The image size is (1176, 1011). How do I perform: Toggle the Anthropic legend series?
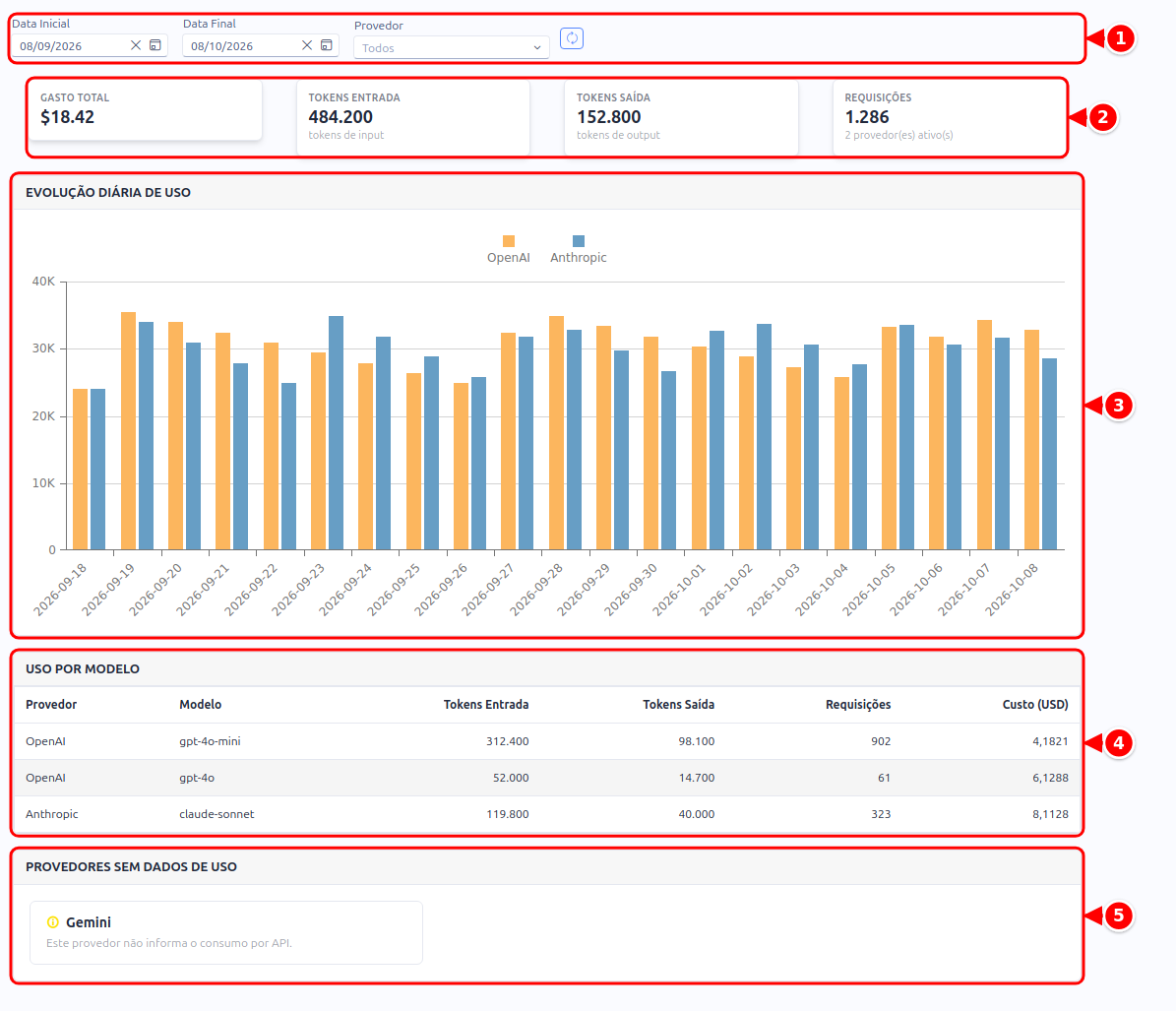click(579, 249)
